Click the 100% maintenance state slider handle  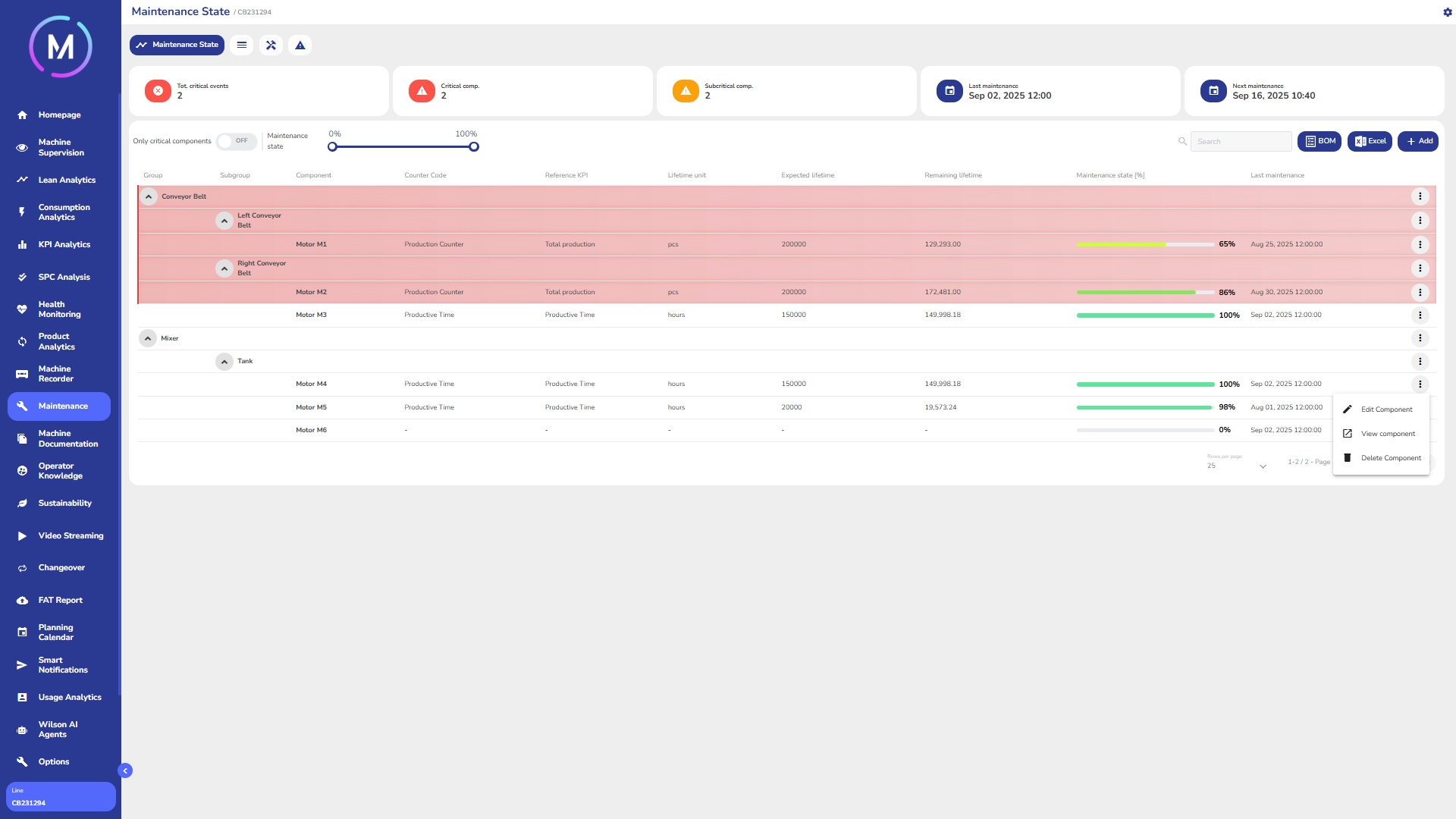coord(474,147)
